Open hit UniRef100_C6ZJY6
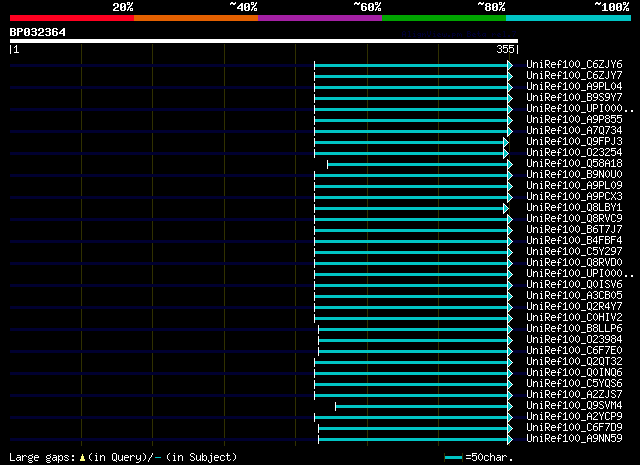640x465 pixels. click(574, 65)
